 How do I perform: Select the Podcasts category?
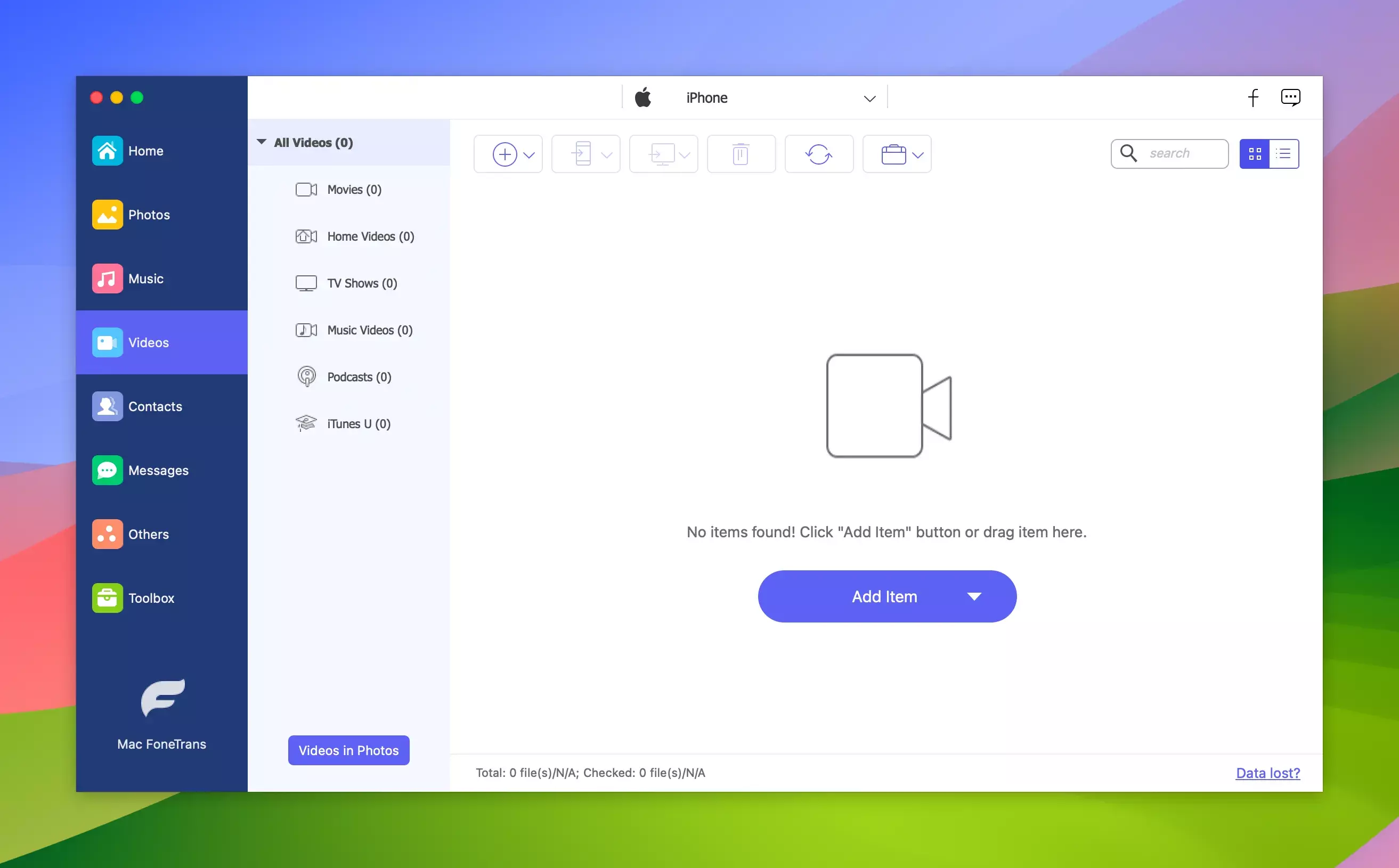point(359,377)
